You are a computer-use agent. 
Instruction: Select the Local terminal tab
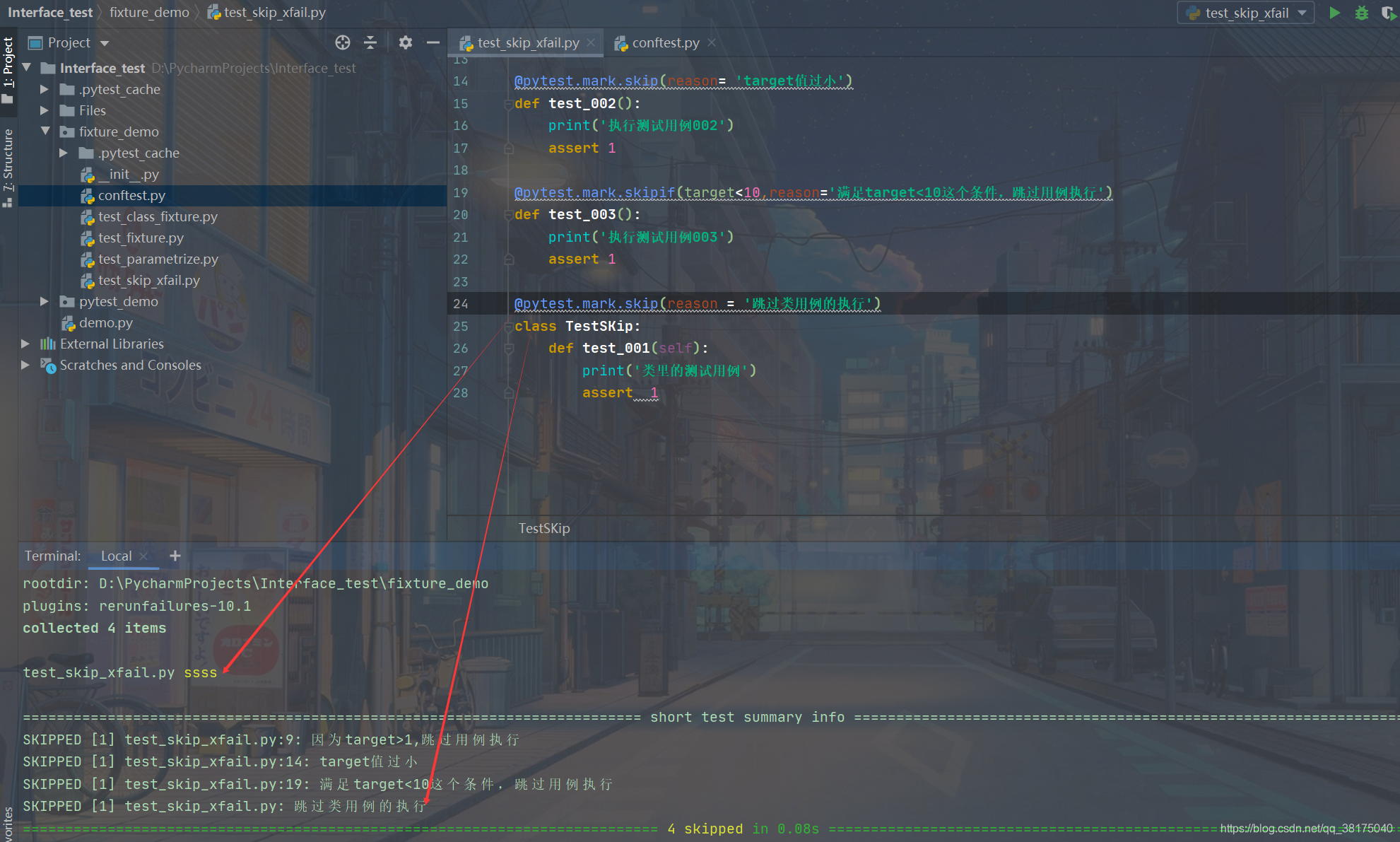pyautogui.click(x=116, y=556)
